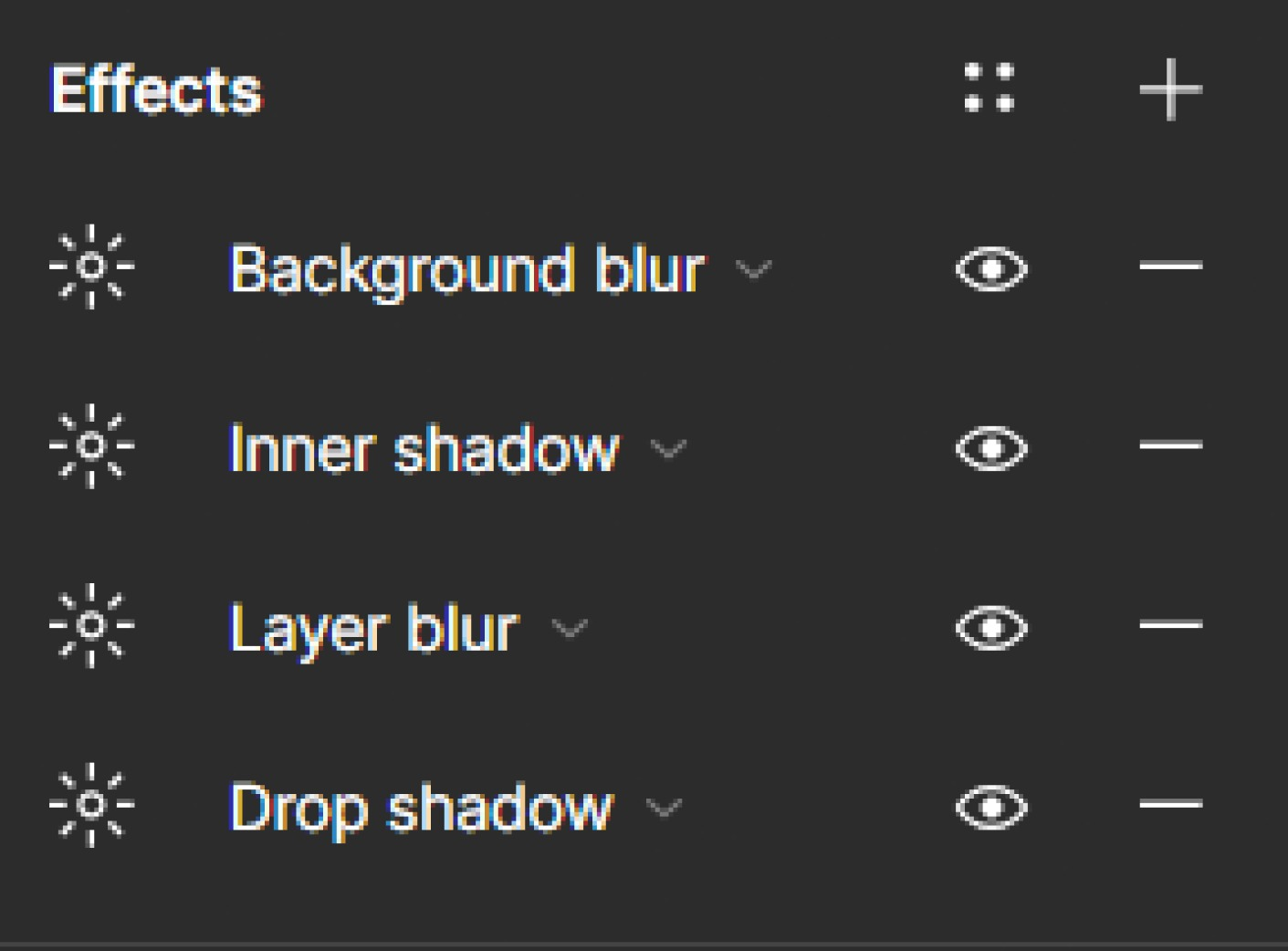
Task: Hide the Layer blur effect
Action: coord(991,628)
